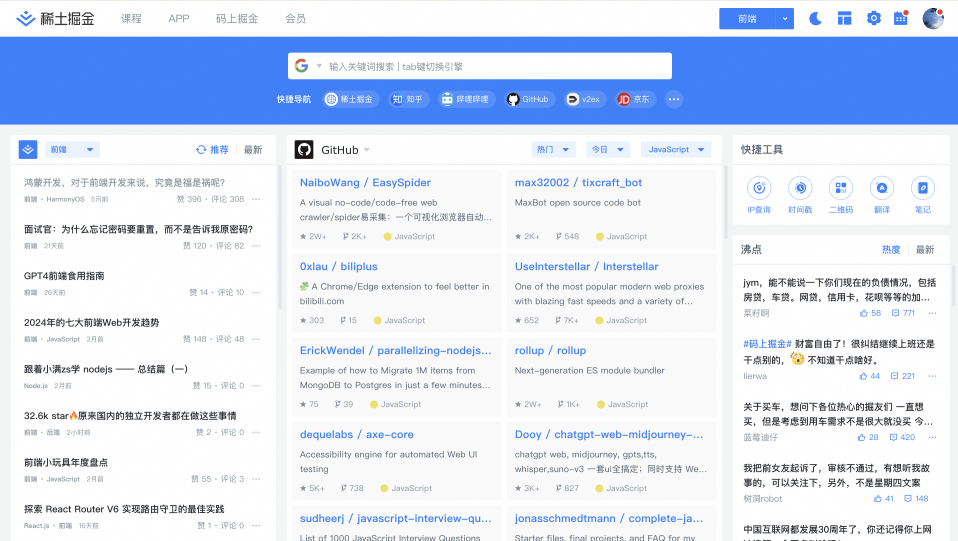
Task: Open settings gear icon
Action: click(874, 18)
